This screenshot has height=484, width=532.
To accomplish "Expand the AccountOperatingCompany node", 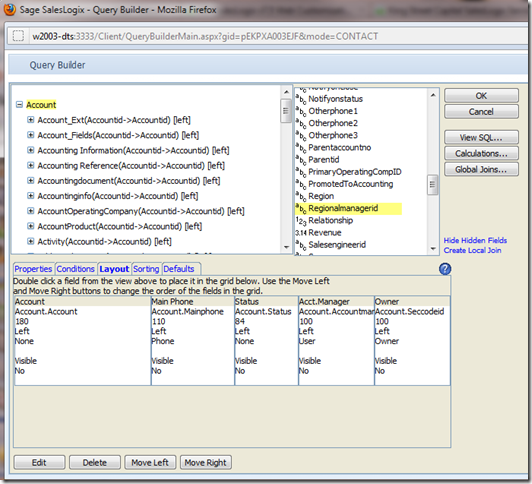I will (31, 211).
